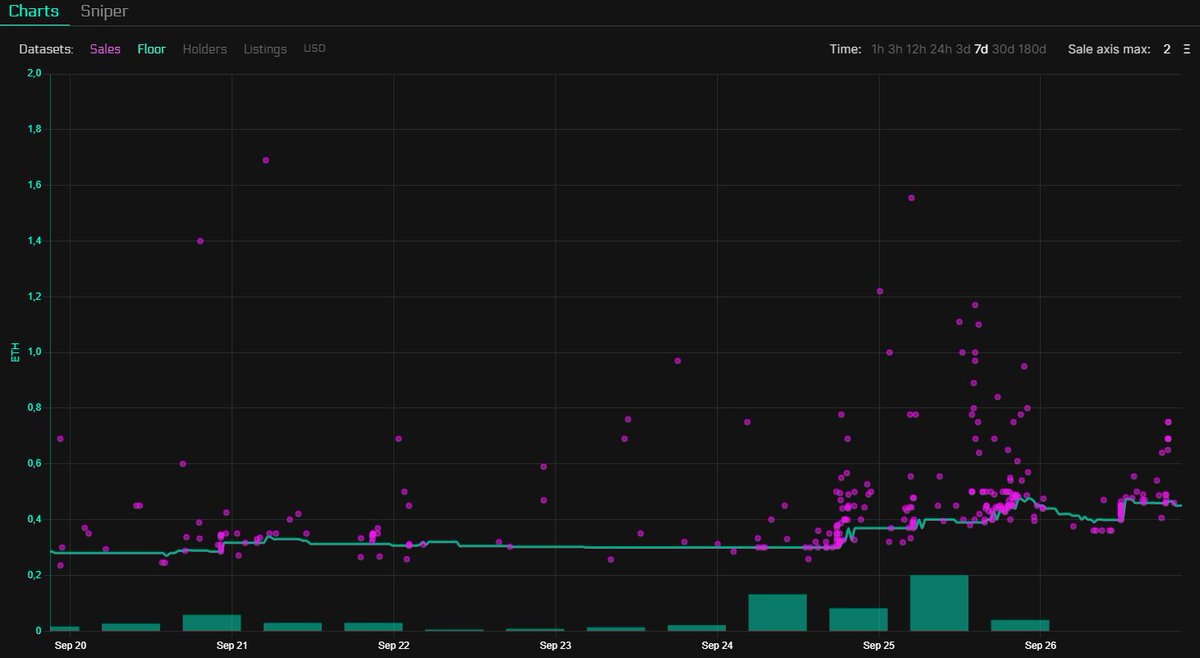The width and height of the screenshot is (1200, 658).
Task: Click the Datasets: label
Action: [46, 49]
